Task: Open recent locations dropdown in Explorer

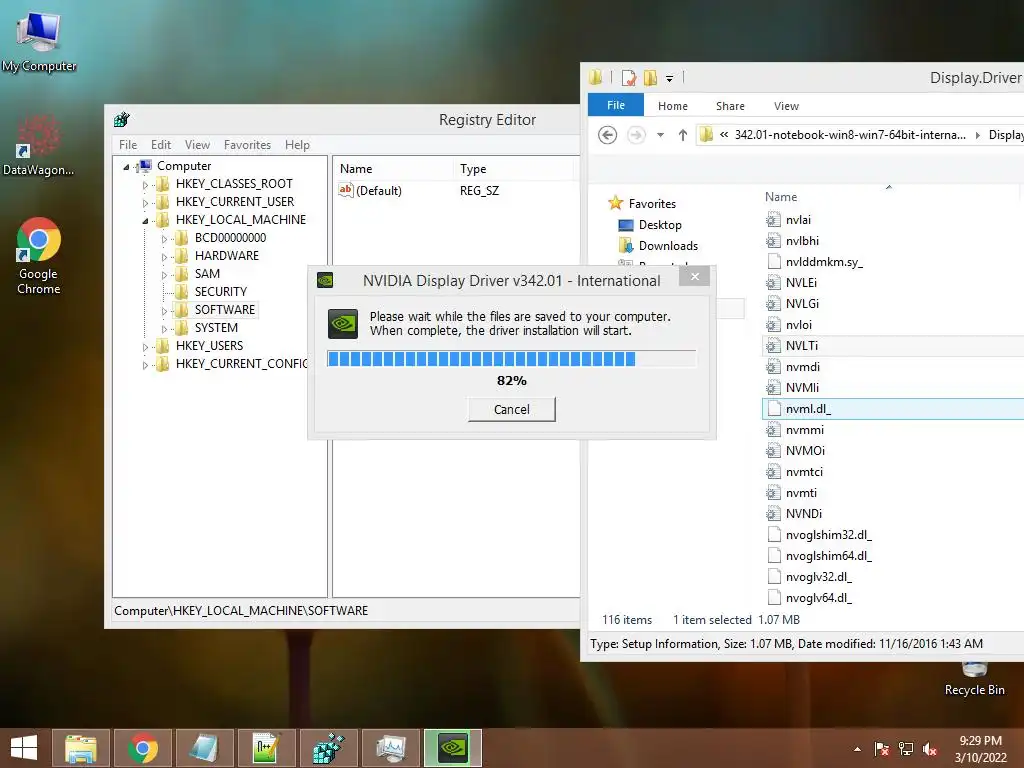Action: (x=660, y=135)
